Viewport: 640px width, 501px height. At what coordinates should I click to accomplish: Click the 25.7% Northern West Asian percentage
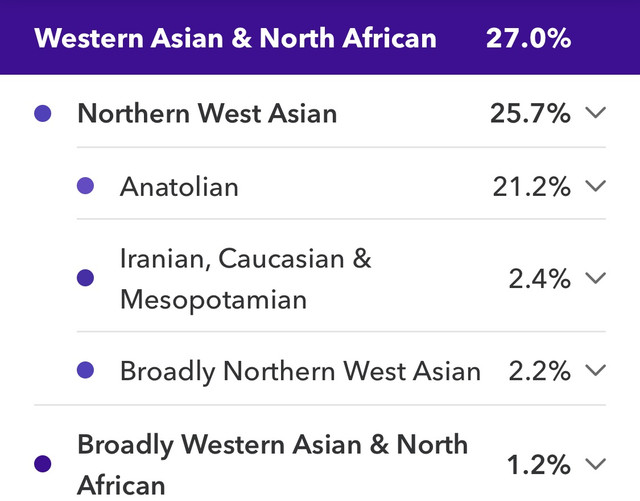tap(530, 113)
